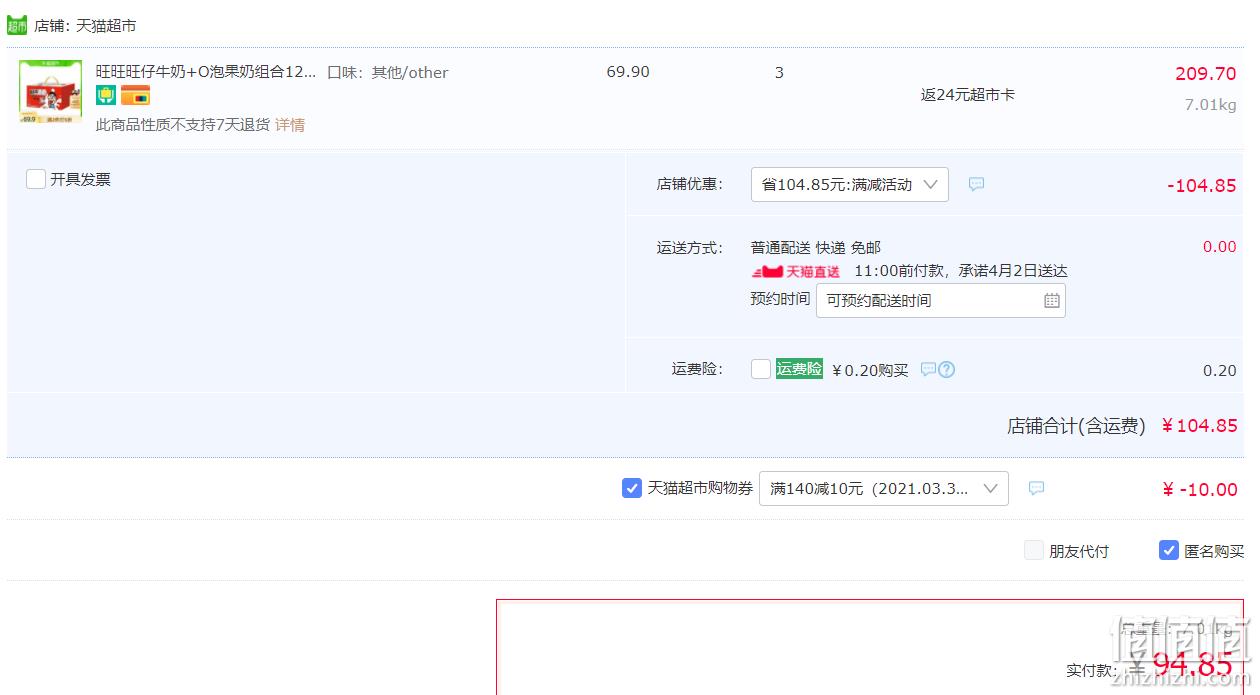Open the Wangzai milk product thumbnail
Screen dimensions: 1260x695
(x=50, y=91)
